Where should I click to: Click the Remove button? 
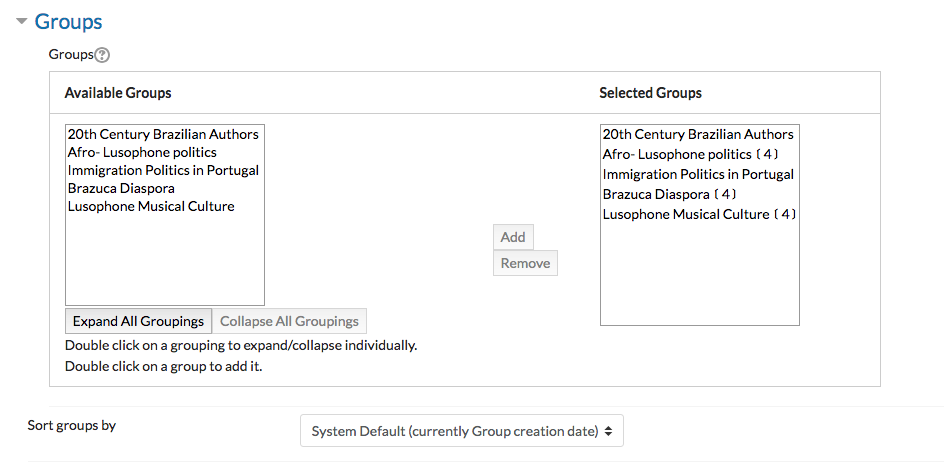coord(525,263)
